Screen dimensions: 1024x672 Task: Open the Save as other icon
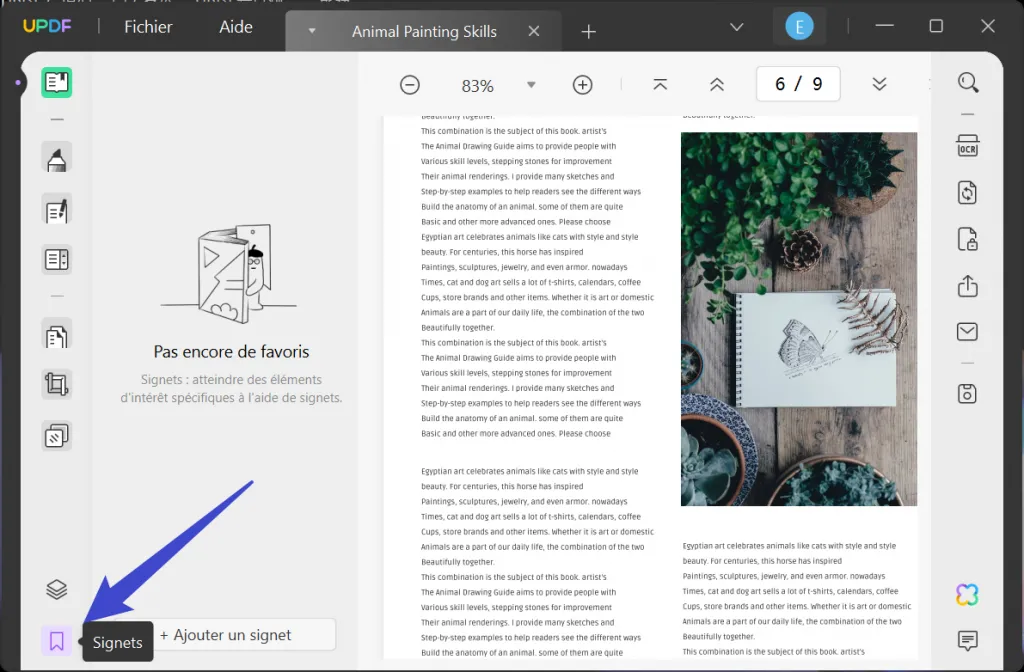click(x=968, y=394)
